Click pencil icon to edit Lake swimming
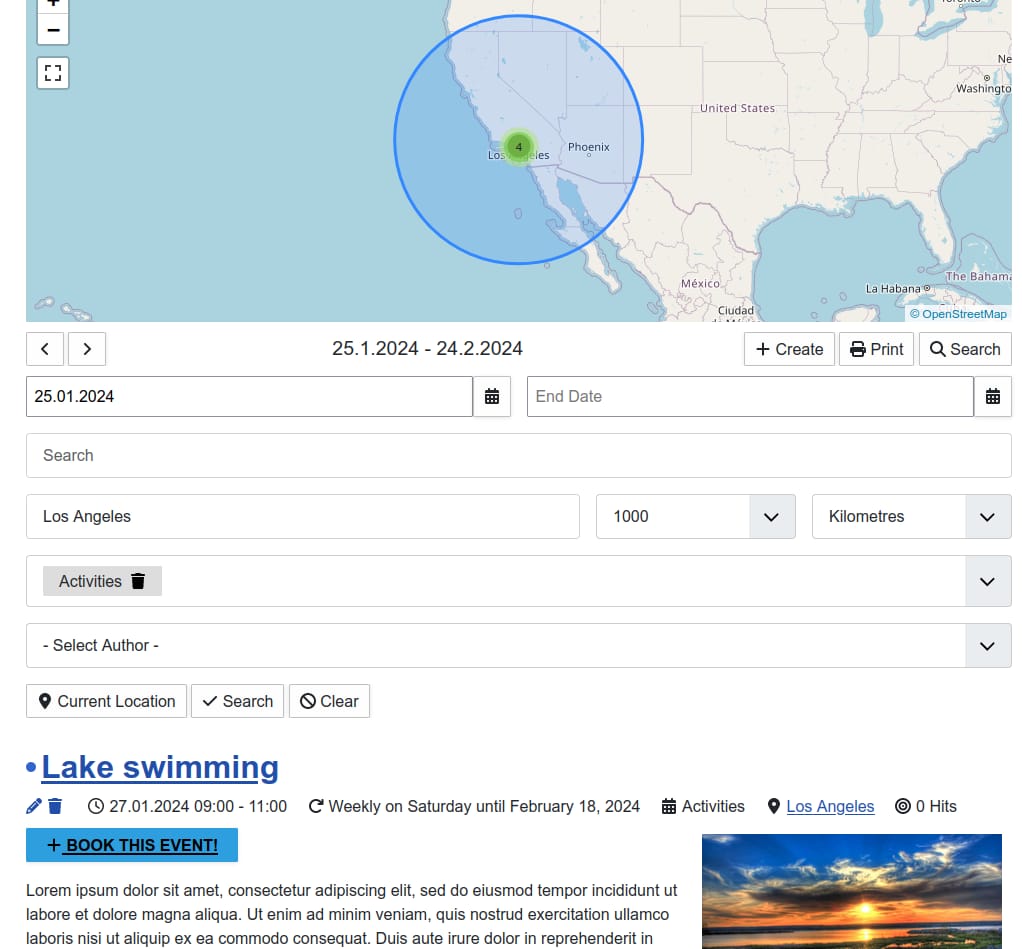The width and height of the screenshot is (1022, 949). (x=34, y=806)
